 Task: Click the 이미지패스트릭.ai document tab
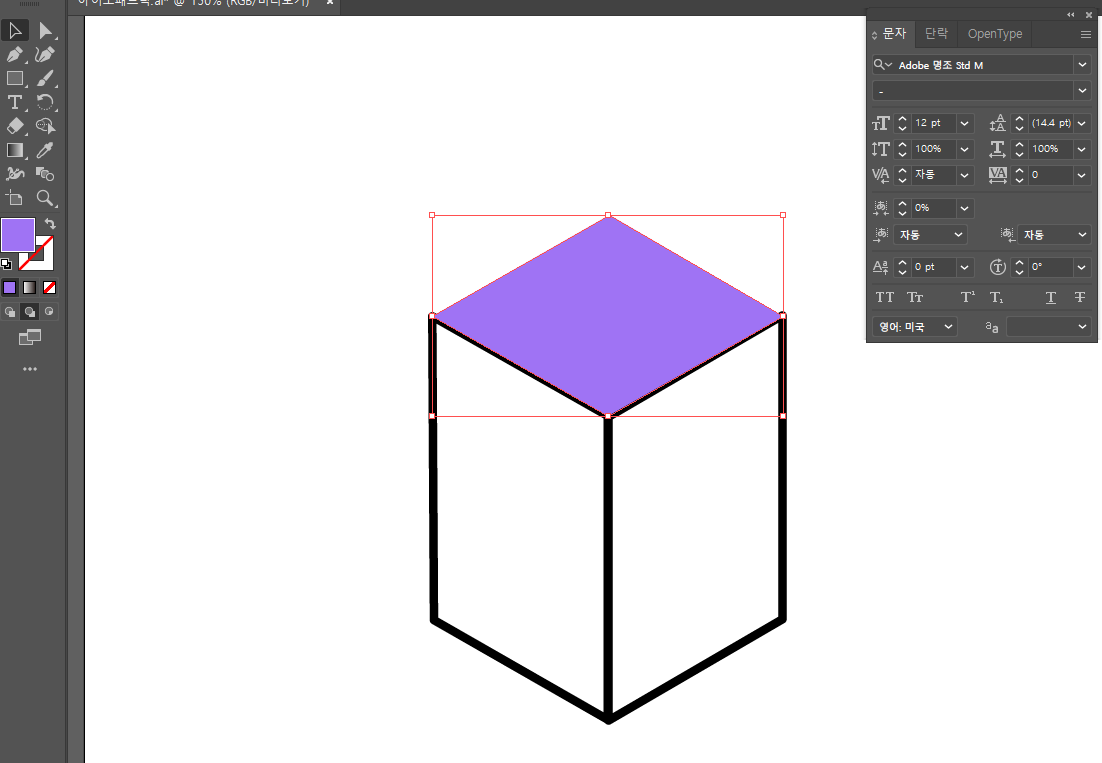tap(200, 3)
